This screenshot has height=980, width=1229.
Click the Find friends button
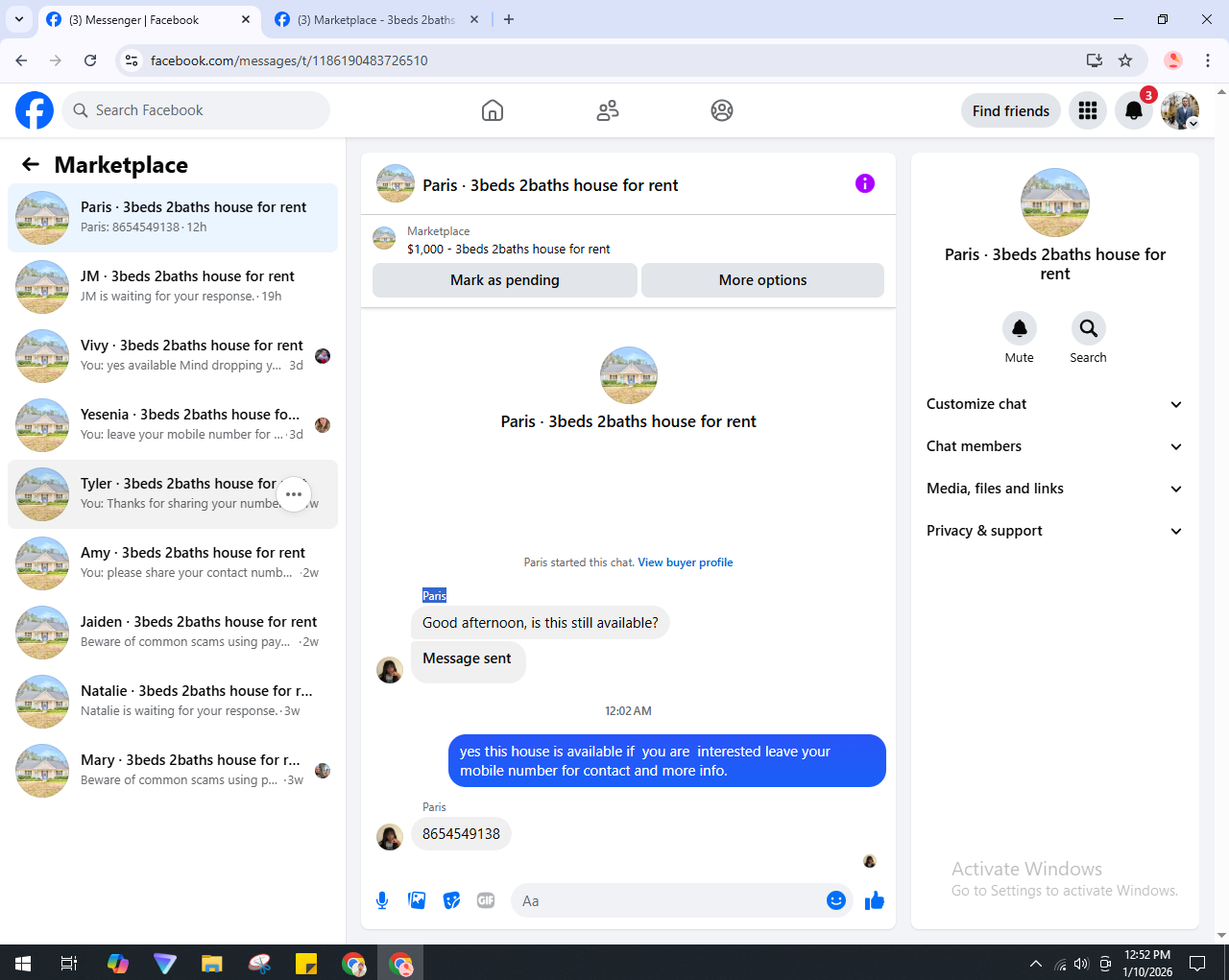click(1011, 110)
